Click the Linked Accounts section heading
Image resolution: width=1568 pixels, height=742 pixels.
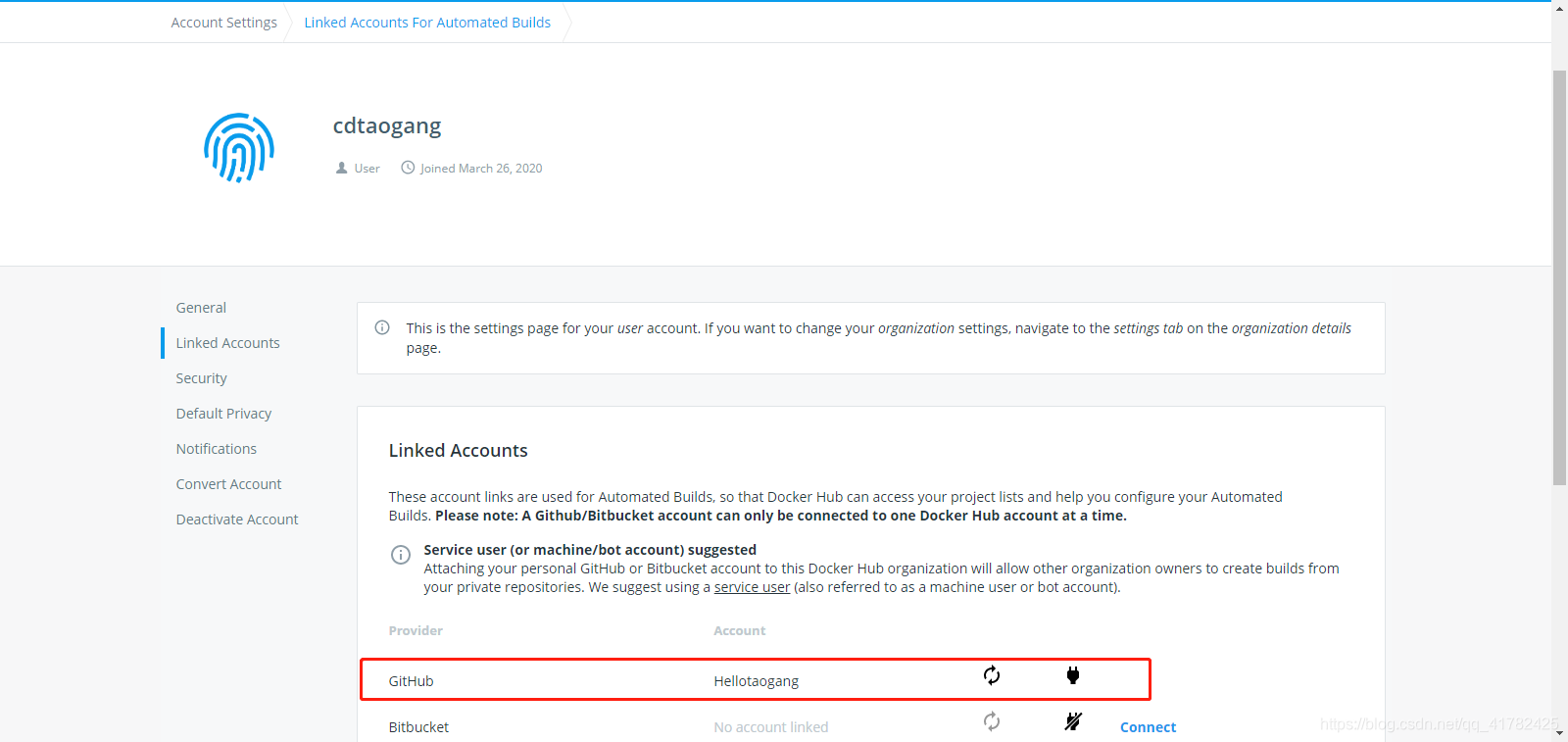(x=458, y=451)
